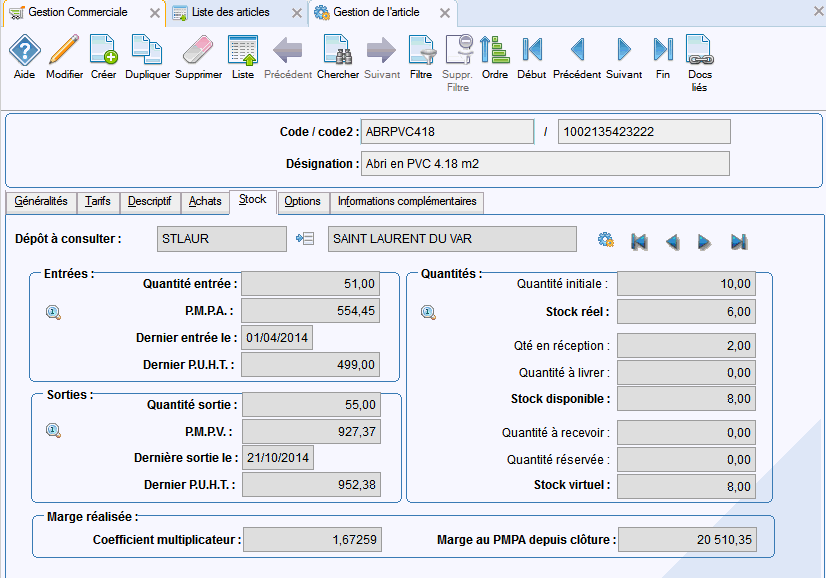Screen dimensions: 826x578
Task: Click the Stock disponible value field
Action: tap(686, 399)
